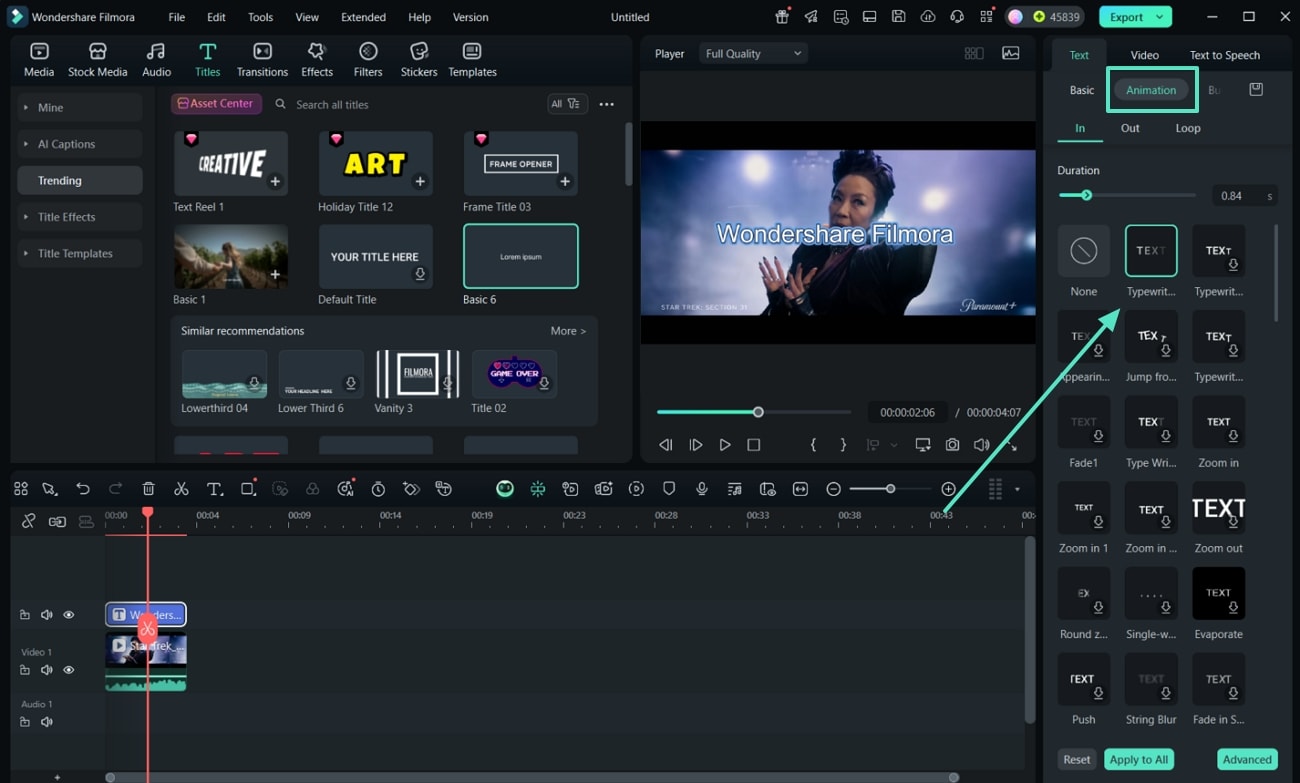
Task: Click the Reset button
Action: point(1076,760)
